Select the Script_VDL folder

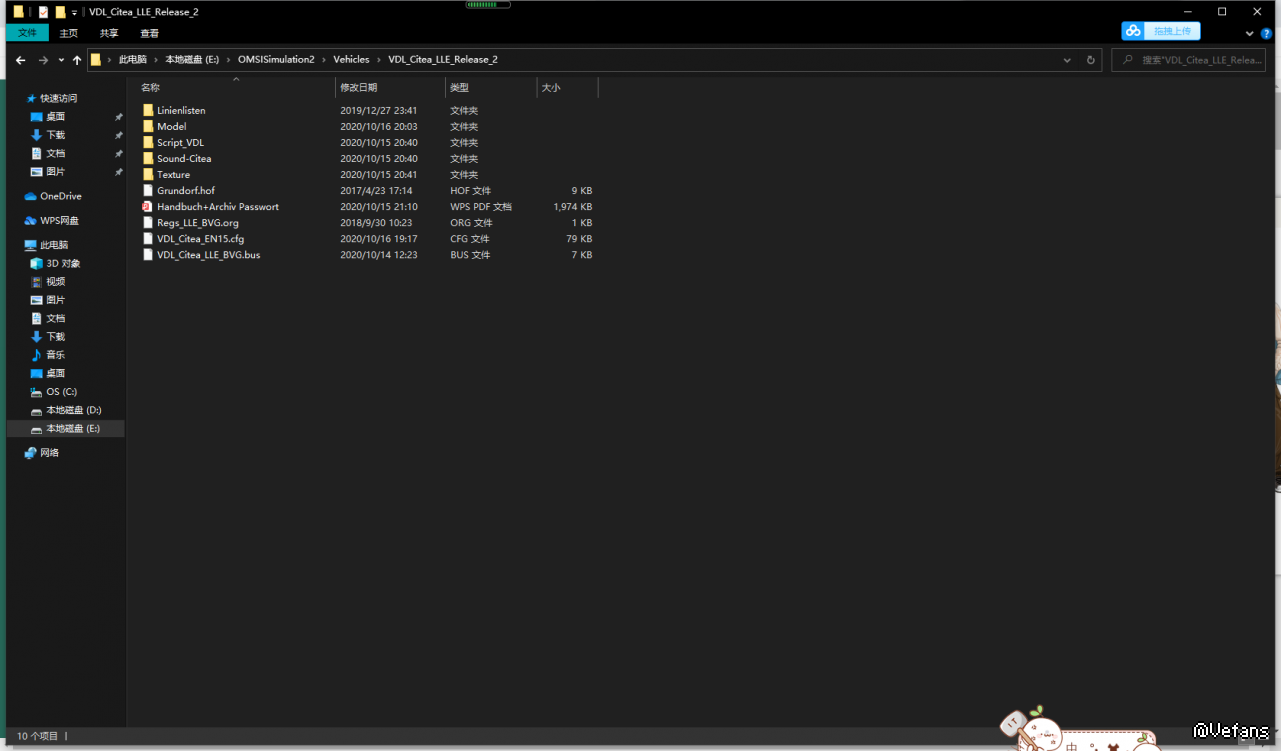[x=180, y=142]
